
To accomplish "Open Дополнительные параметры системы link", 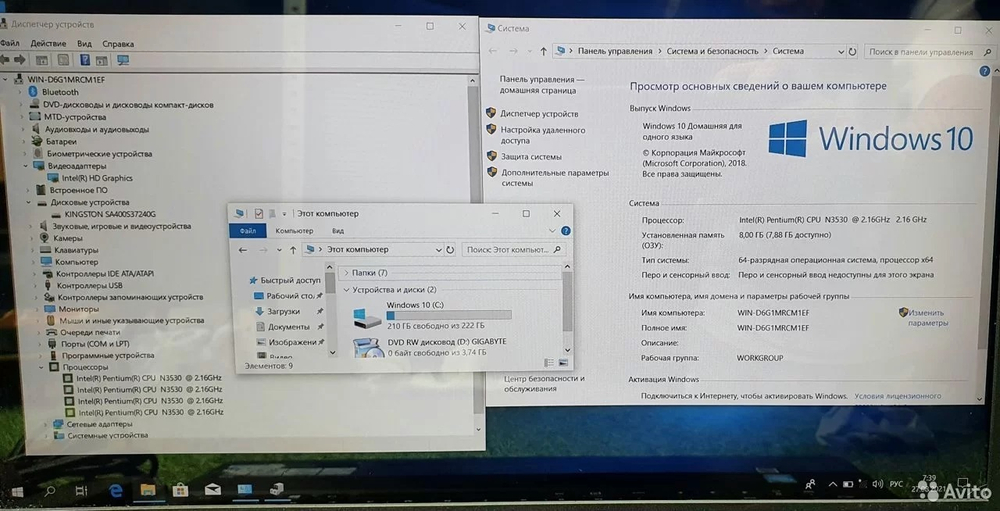I will (x=555, y=177).
